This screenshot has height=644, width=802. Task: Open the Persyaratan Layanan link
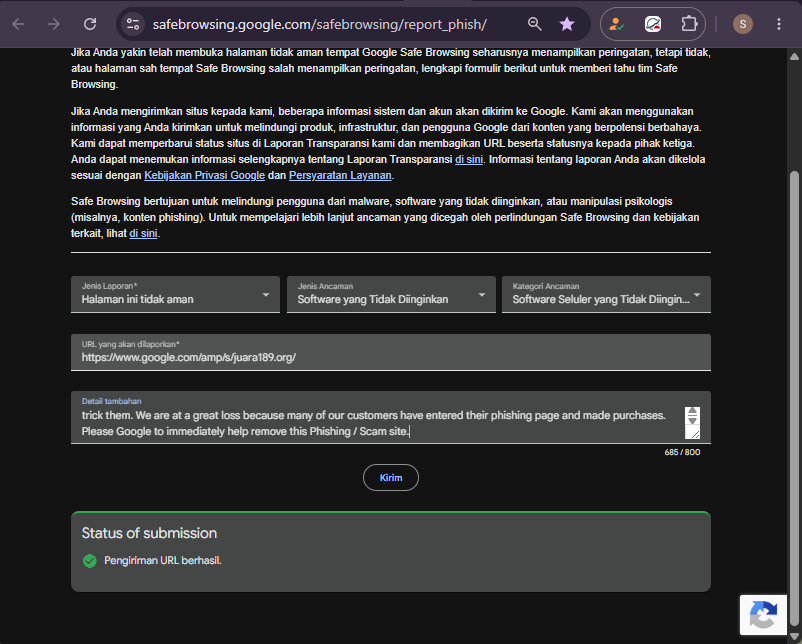[x=340, y=175]
